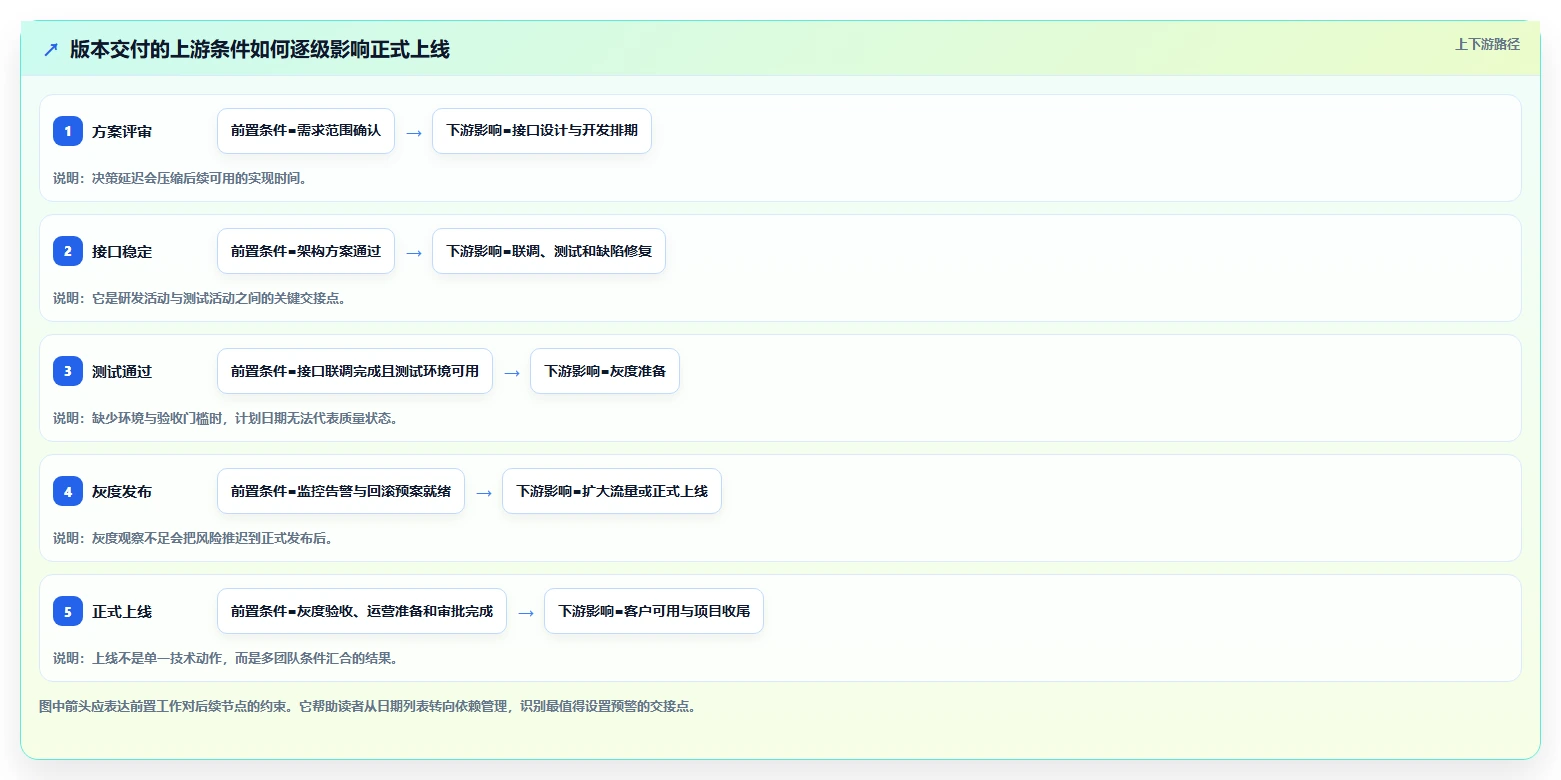Click the 上下游路径 label

pos(1487,44)
